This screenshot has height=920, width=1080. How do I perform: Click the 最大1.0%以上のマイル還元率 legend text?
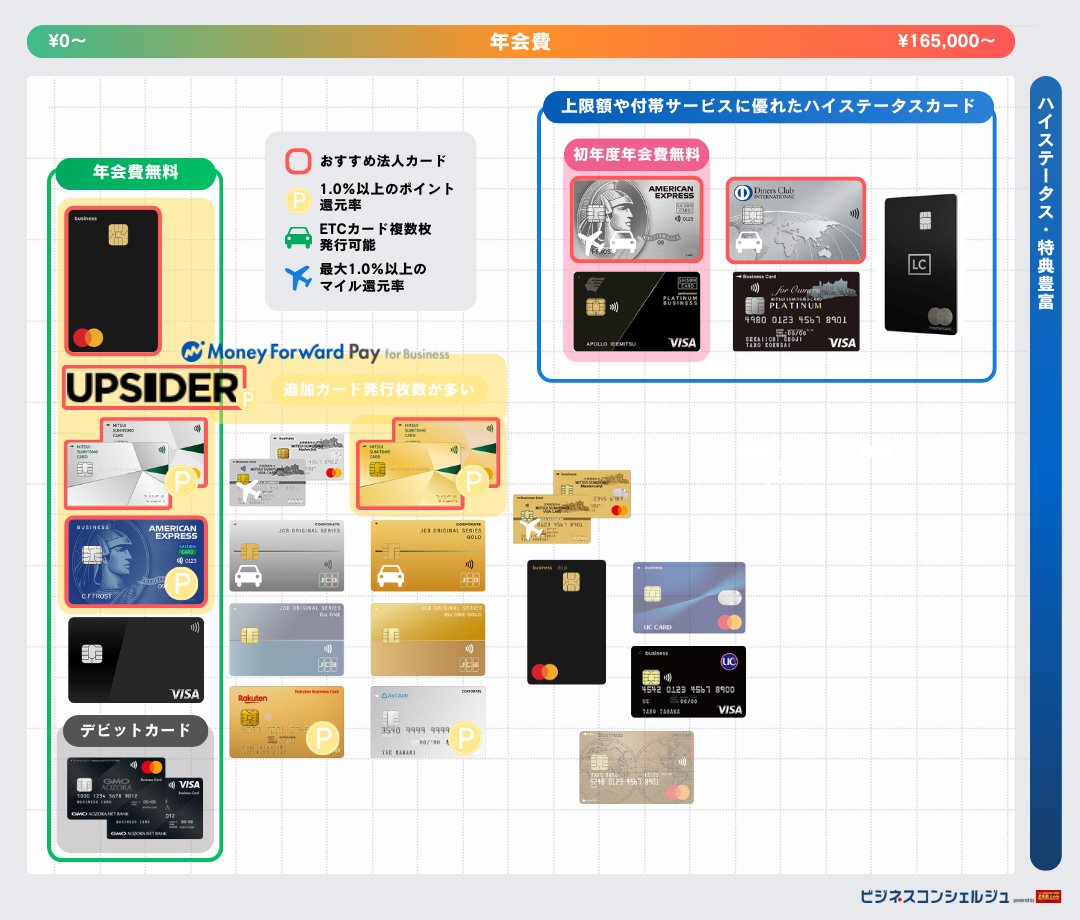[x=373, y=277]
